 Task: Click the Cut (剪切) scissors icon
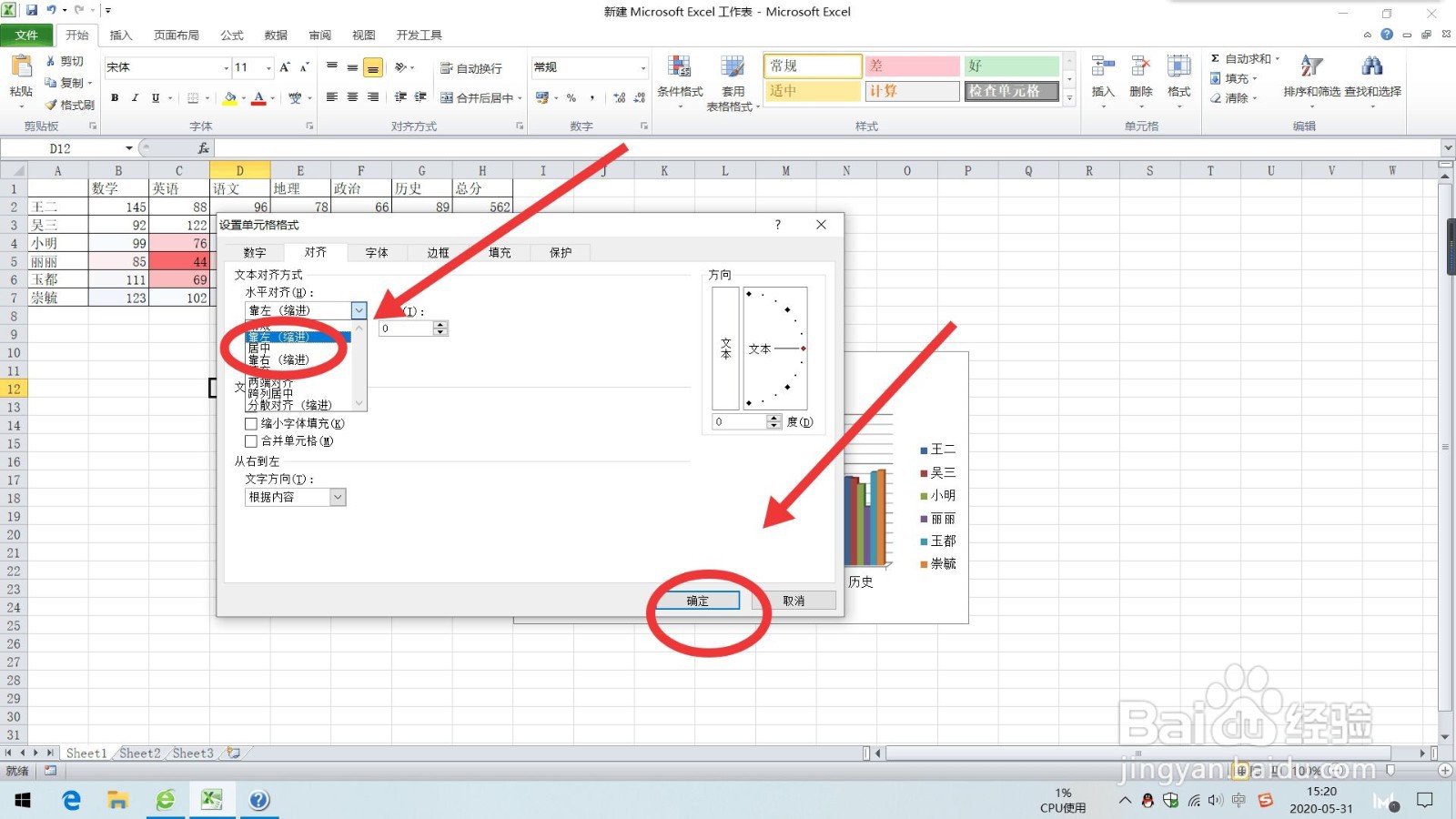tap(51, 61)
